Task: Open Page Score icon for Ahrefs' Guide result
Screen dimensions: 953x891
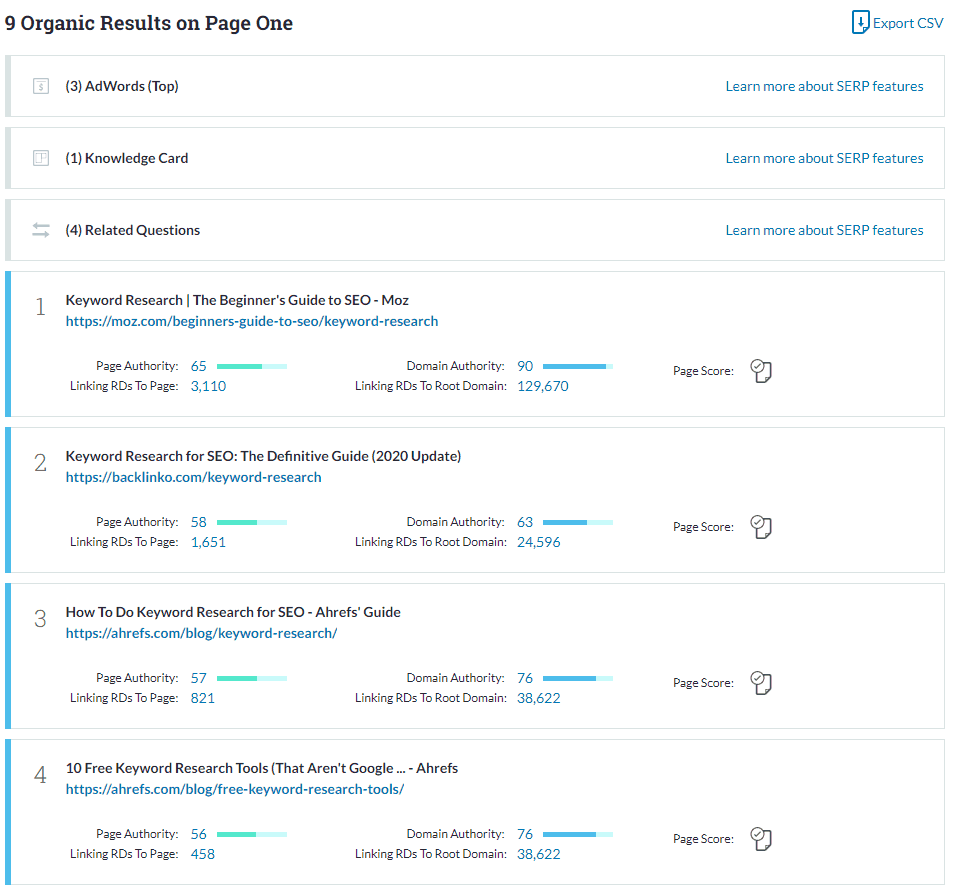Action: (760, 683)
